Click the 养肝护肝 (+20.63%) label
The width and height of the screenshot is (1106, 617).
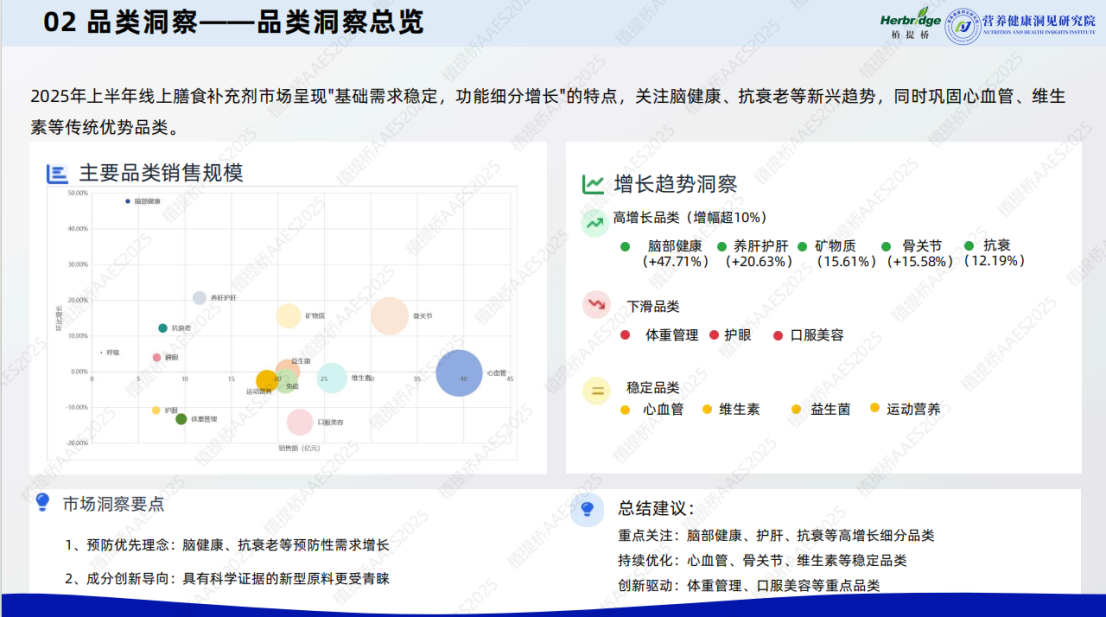760,254
